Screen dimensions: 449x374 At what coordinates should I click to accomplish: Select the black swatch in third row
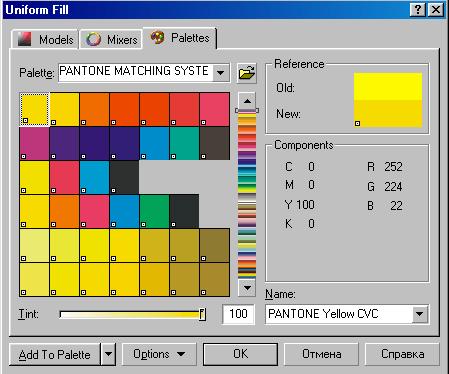[124, 177]
